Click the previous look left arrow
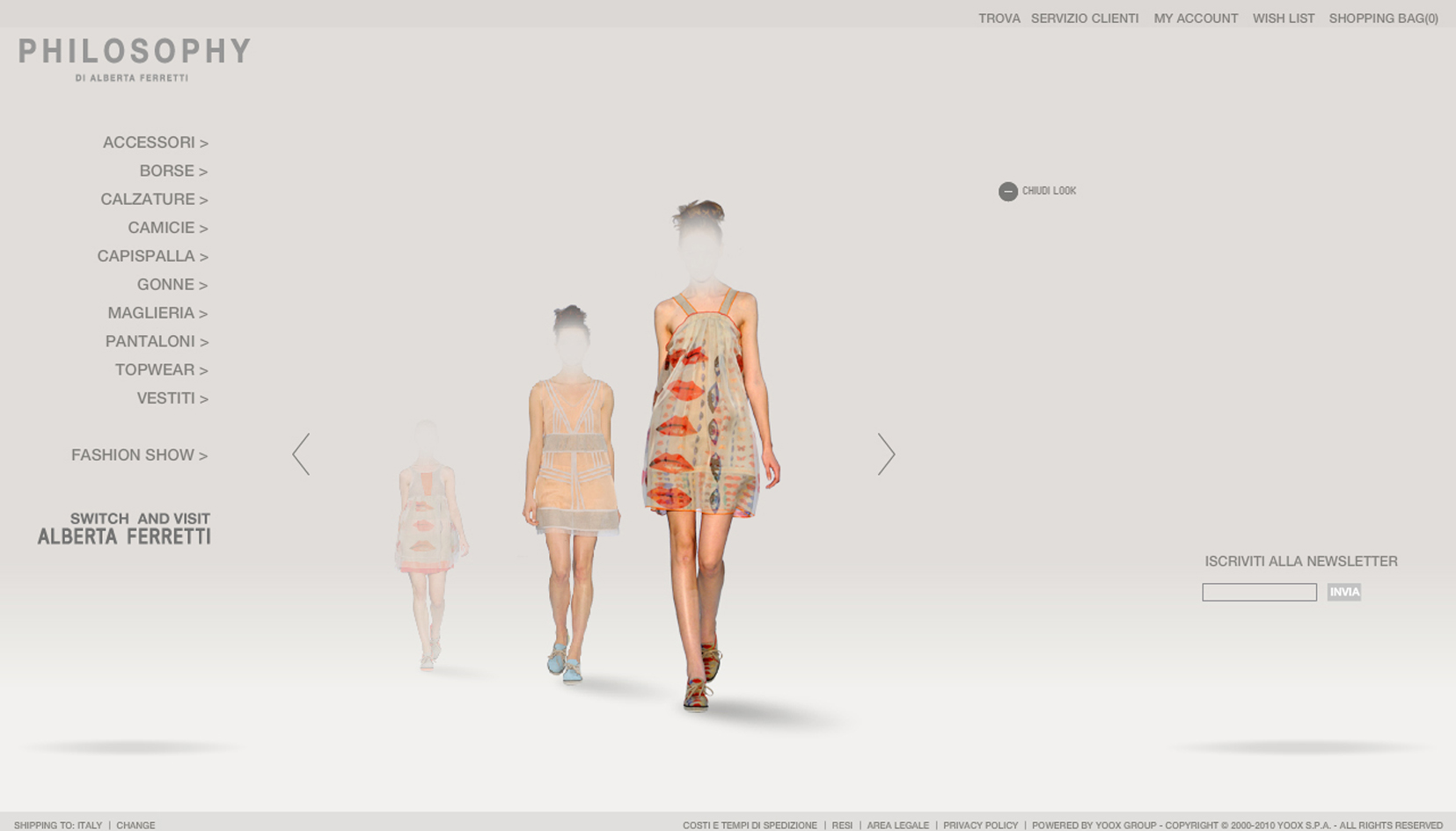Screen dimensions: 1456x831 pyautogui.click(x=301, y=454)
